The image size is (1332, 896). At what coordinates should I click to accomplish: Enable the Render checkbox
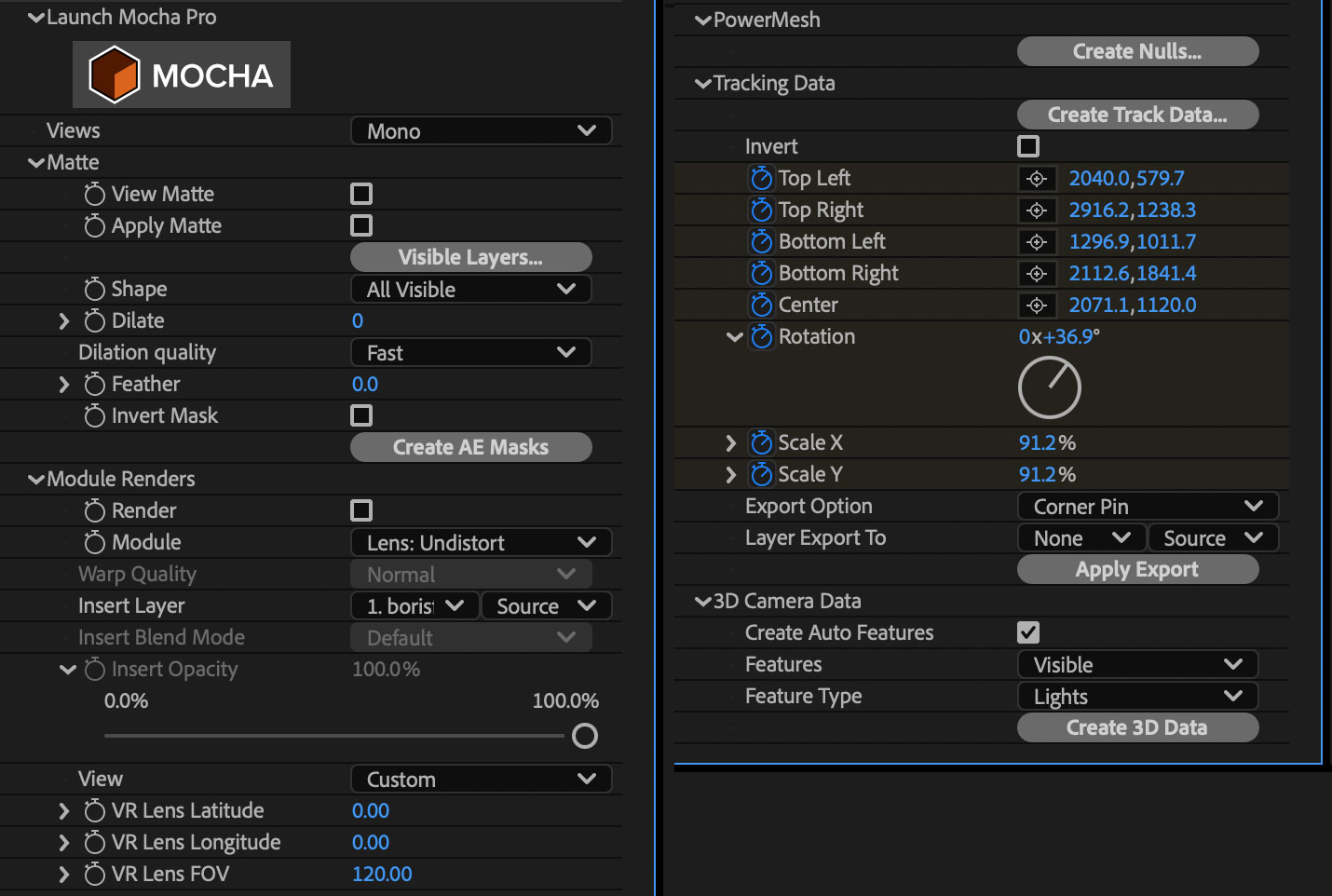tap(361, 510)
